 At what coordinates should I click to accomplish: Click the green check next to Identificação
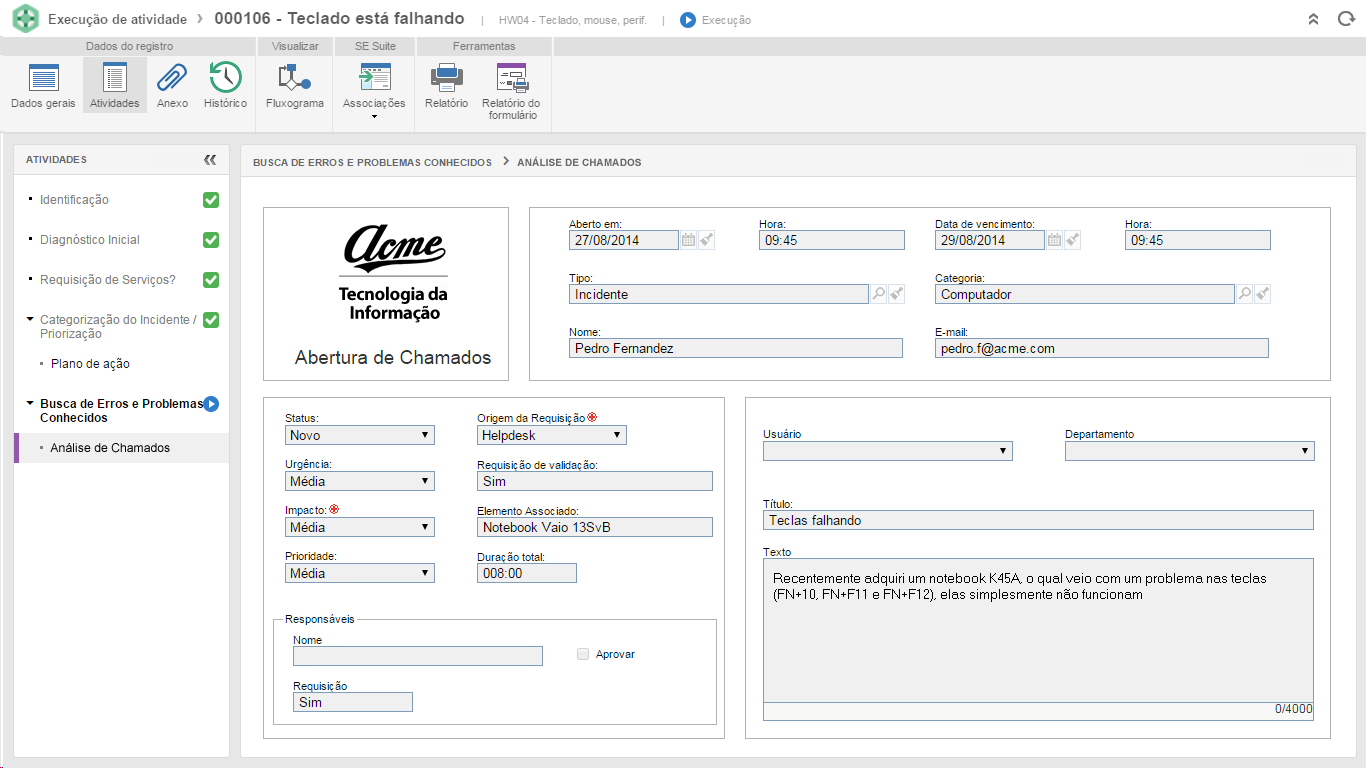click(x=211, y=200)
